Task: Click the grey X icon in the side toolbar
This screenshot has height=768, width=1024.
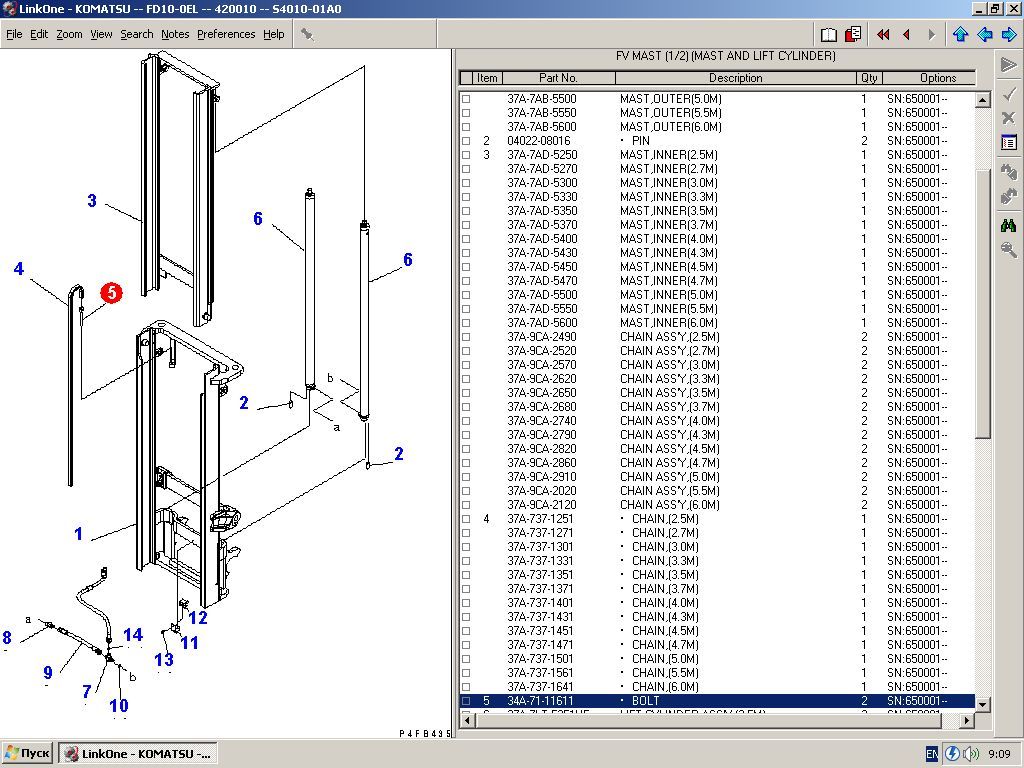Action: (x=1008, y=118)
